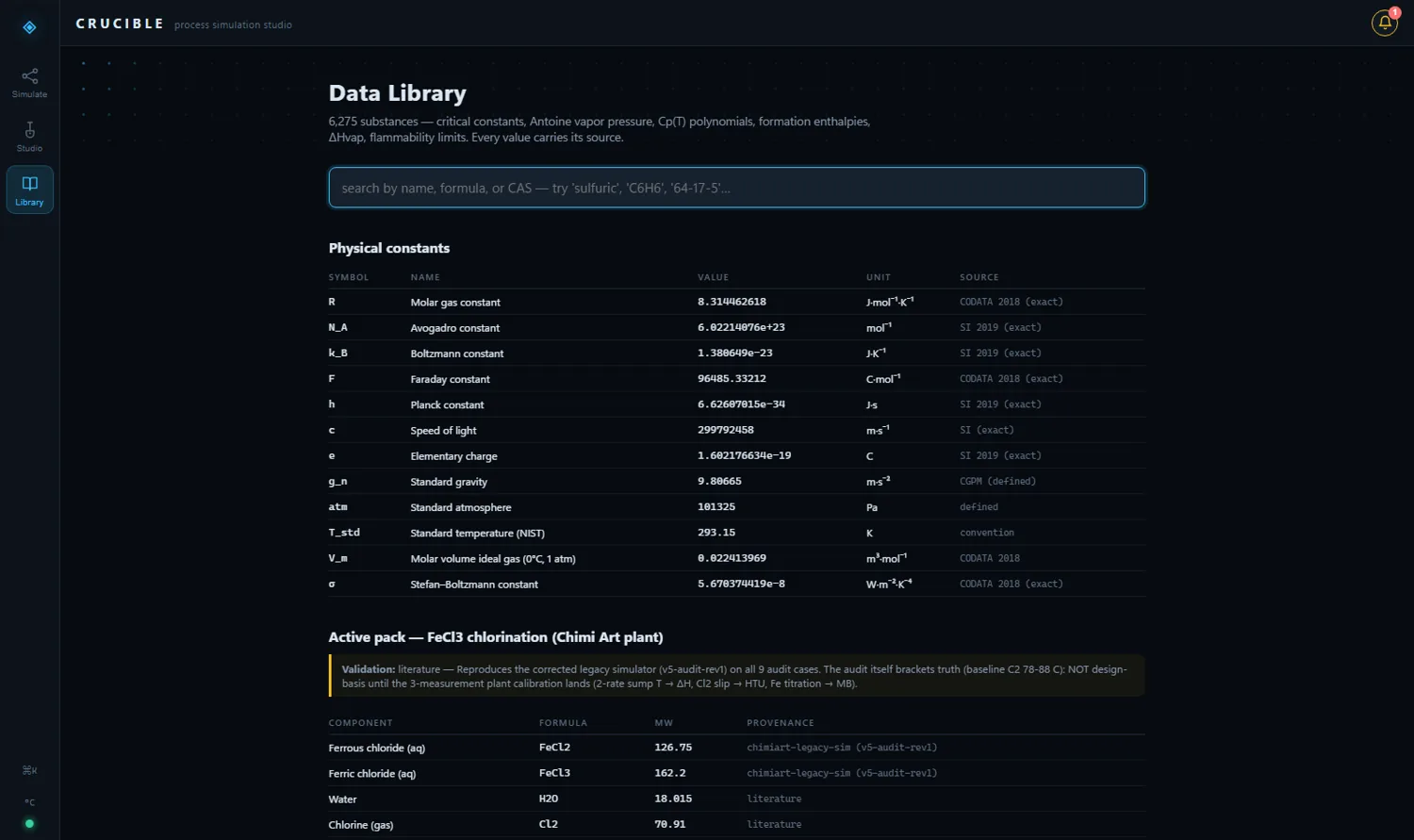Select the Library sidebar icon
The image size is (1414, 840).
(29, 189)
